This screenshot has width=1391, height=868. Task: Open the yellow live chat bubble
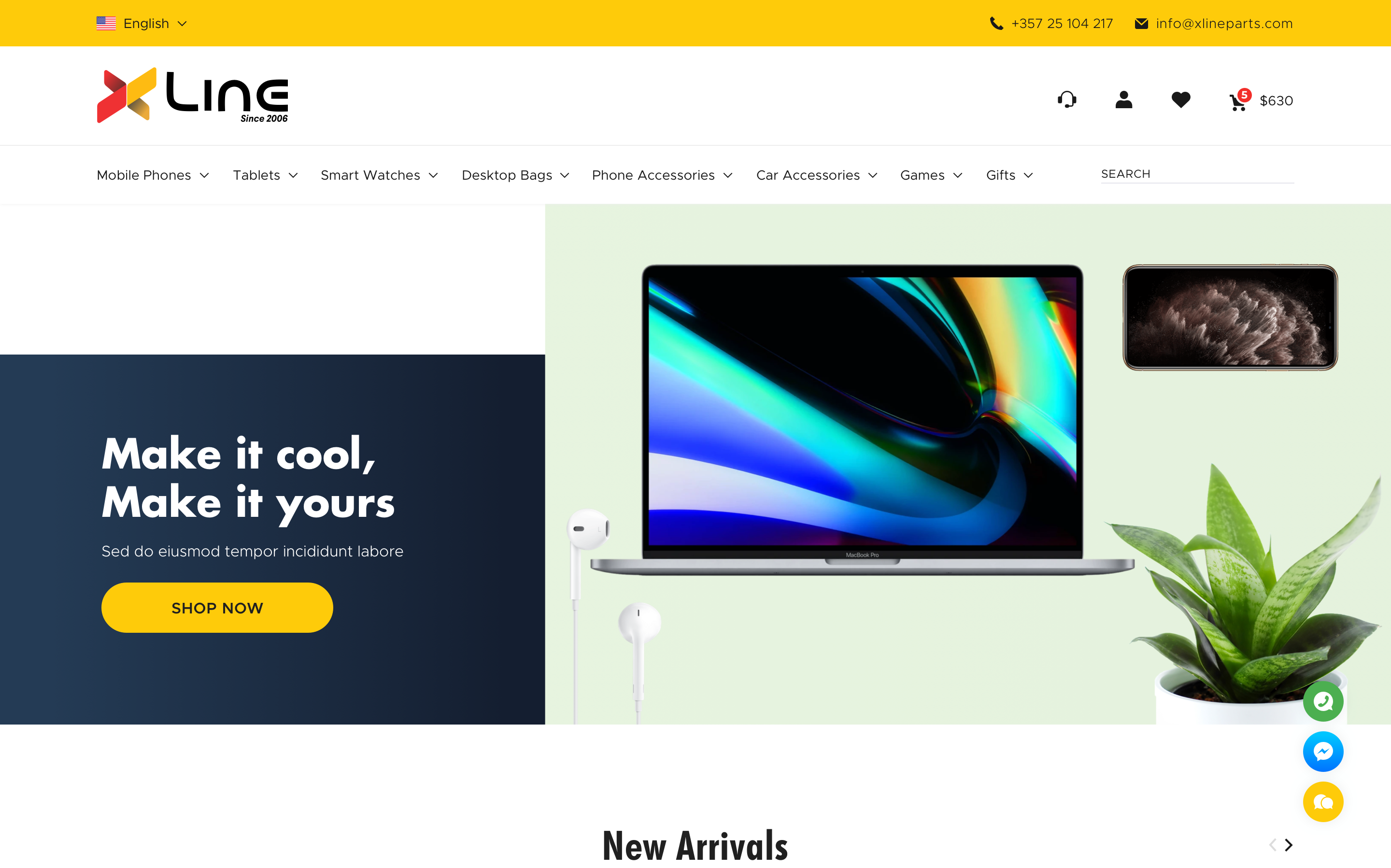[1323, 802]
